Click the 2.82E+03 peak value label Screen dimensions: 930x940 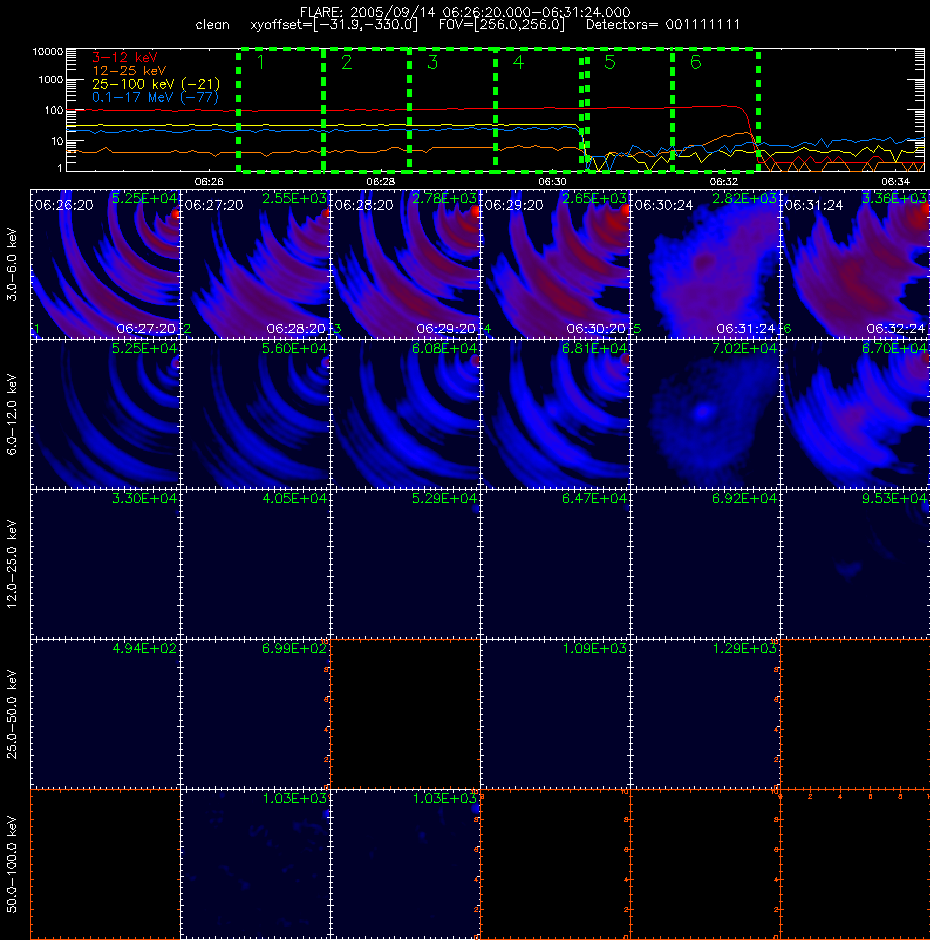[744, 198]
